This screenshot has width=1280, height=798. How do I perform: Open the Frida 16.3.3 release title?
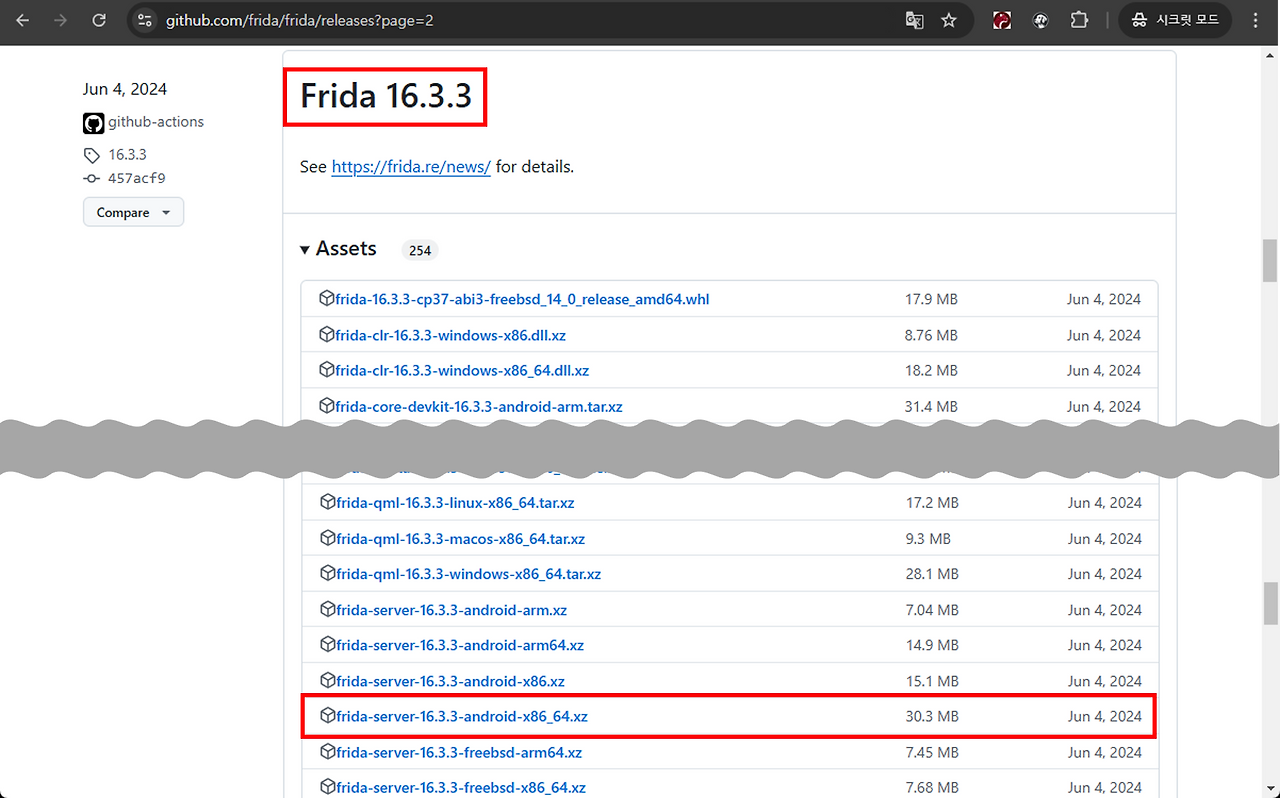[x=385, y=97]
